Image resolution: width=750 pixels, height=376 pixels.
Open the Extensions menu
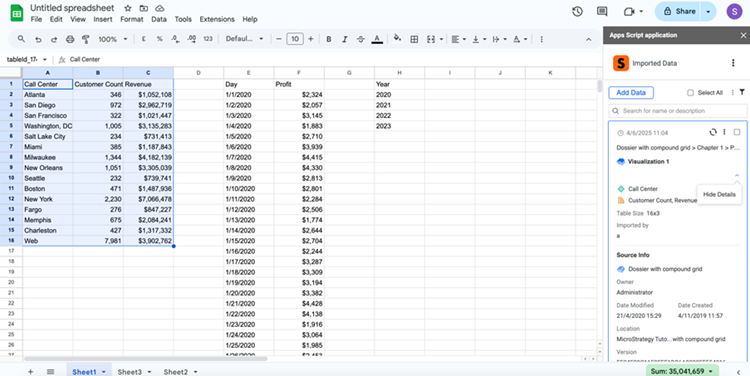click(x=217, y=20)
